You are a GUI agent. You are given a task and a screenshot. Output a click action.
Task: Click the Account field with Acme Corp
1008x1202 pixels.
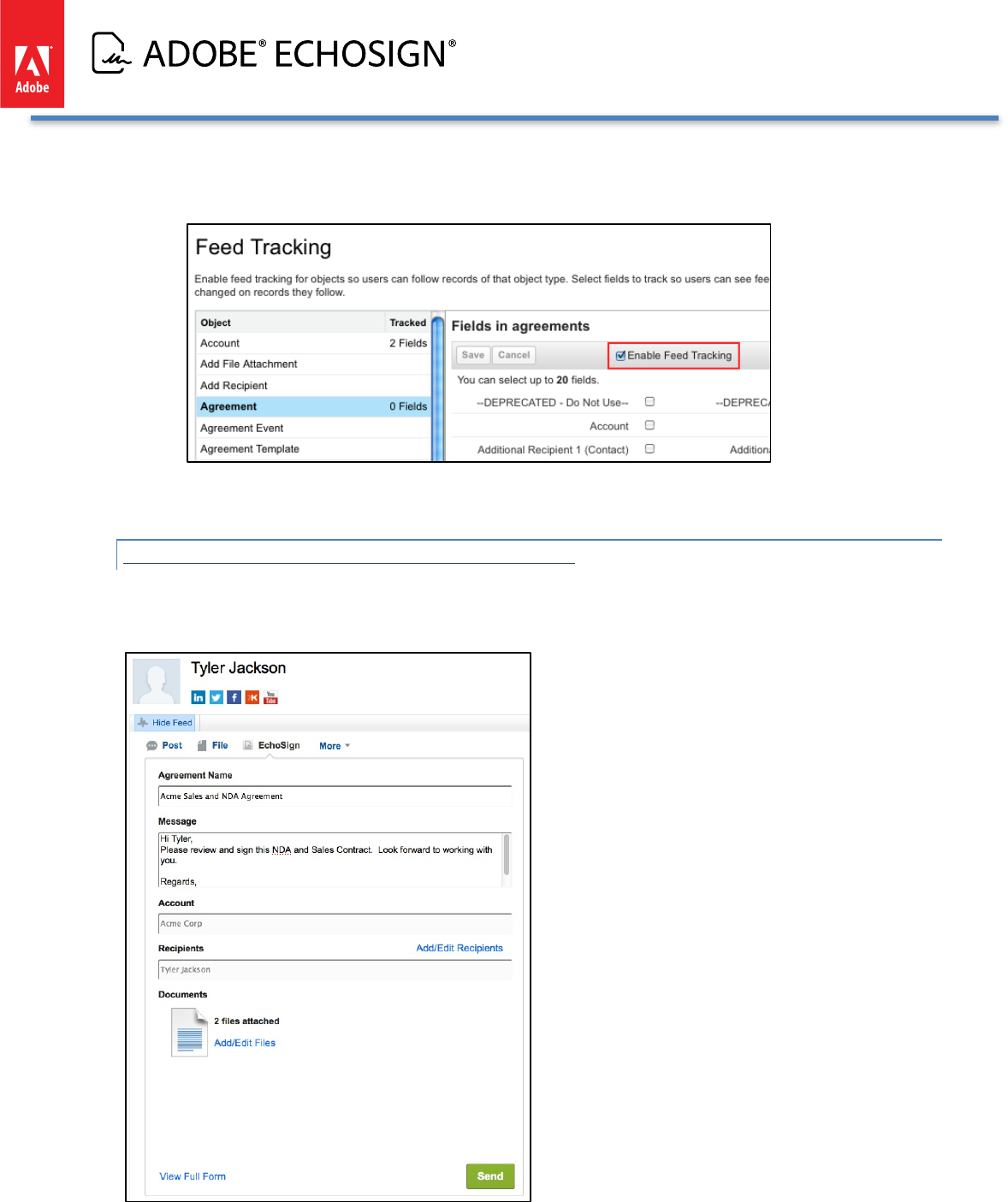(335, 923)
